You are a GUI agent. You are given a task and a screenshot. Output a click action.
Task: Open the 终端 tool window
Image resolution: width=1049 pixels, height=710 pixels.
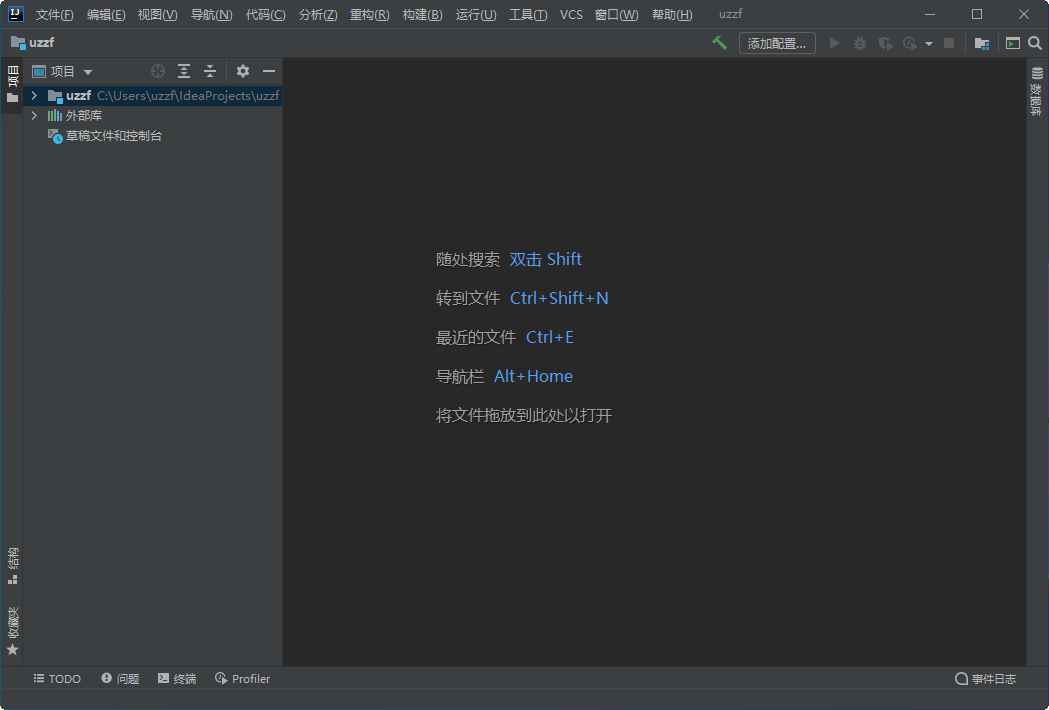[x=177, y=679]
